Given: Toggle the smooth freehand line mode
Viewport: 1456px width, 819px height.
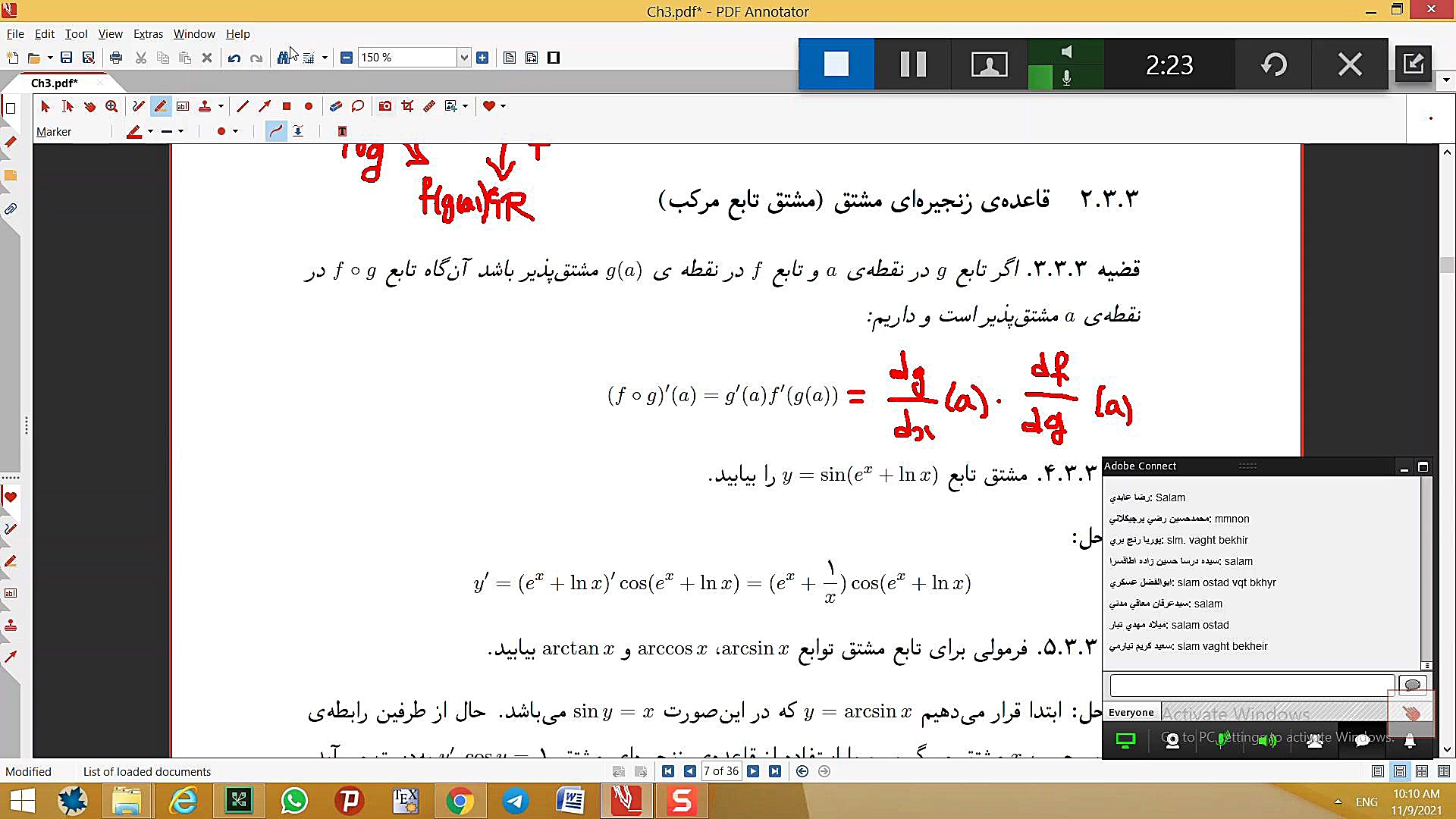Looking at the screenshot, I should pyautogui.click(x=276, y=131).
